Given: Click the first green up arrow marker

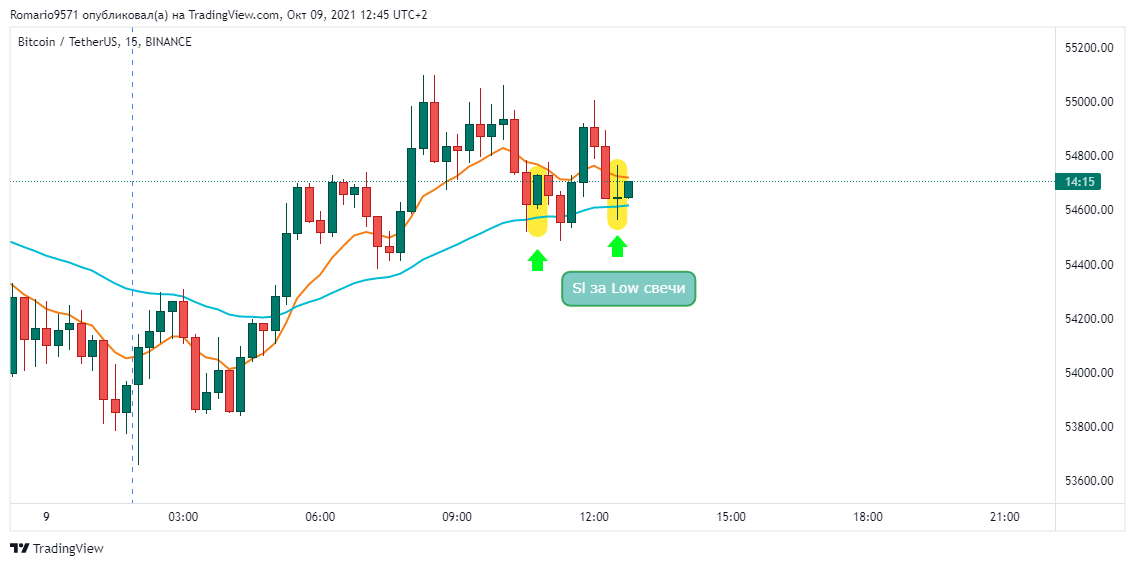Looking at the screenshot, I should pos(536,261).
